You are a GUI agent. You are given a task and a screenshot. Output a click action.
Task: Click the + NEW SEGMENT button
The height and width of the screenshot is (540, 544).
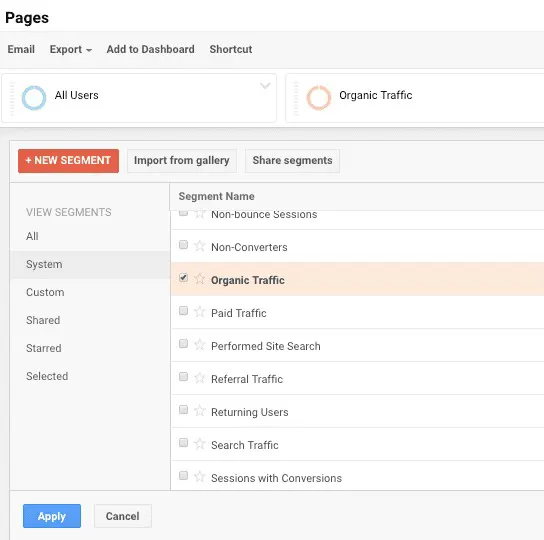(68, 161)
